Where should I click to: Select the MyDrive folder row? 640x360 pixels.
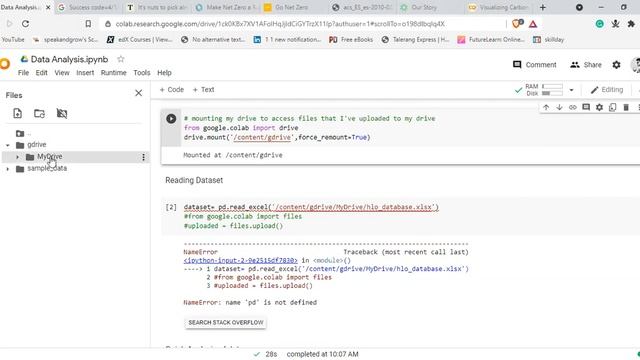pos(76,157)
